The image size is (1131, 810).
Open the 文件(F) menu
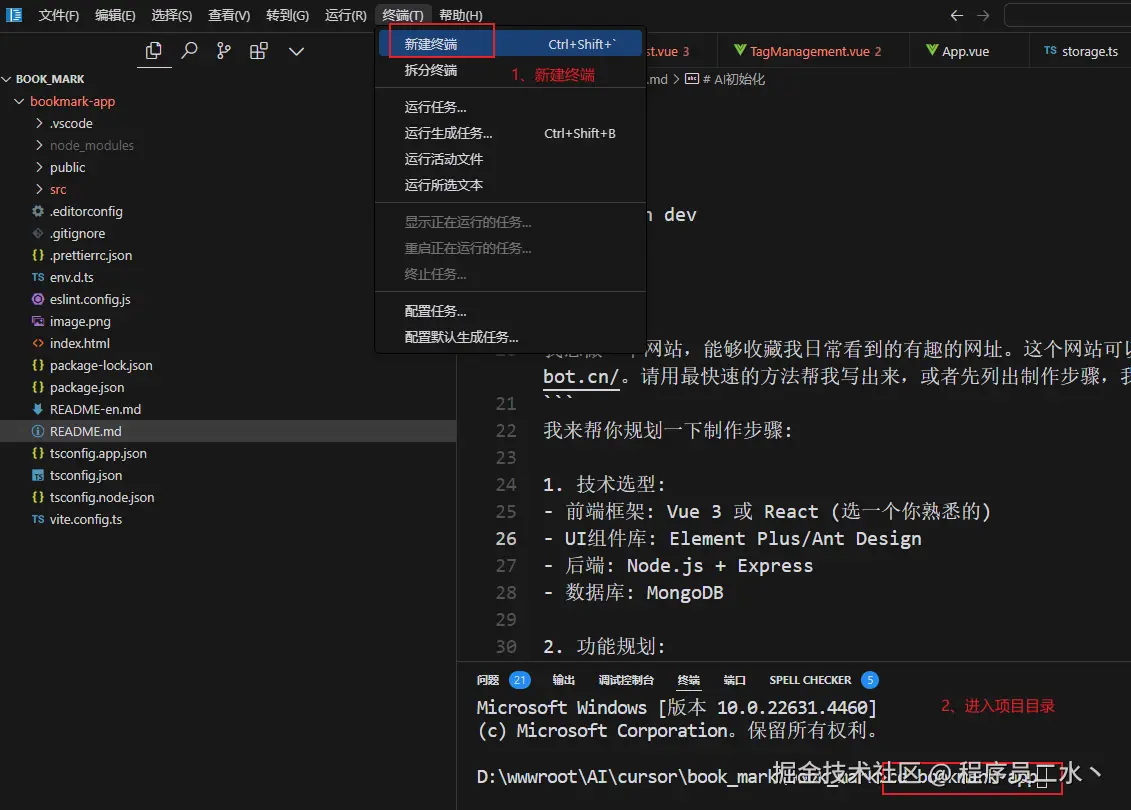tap(58, 15)
